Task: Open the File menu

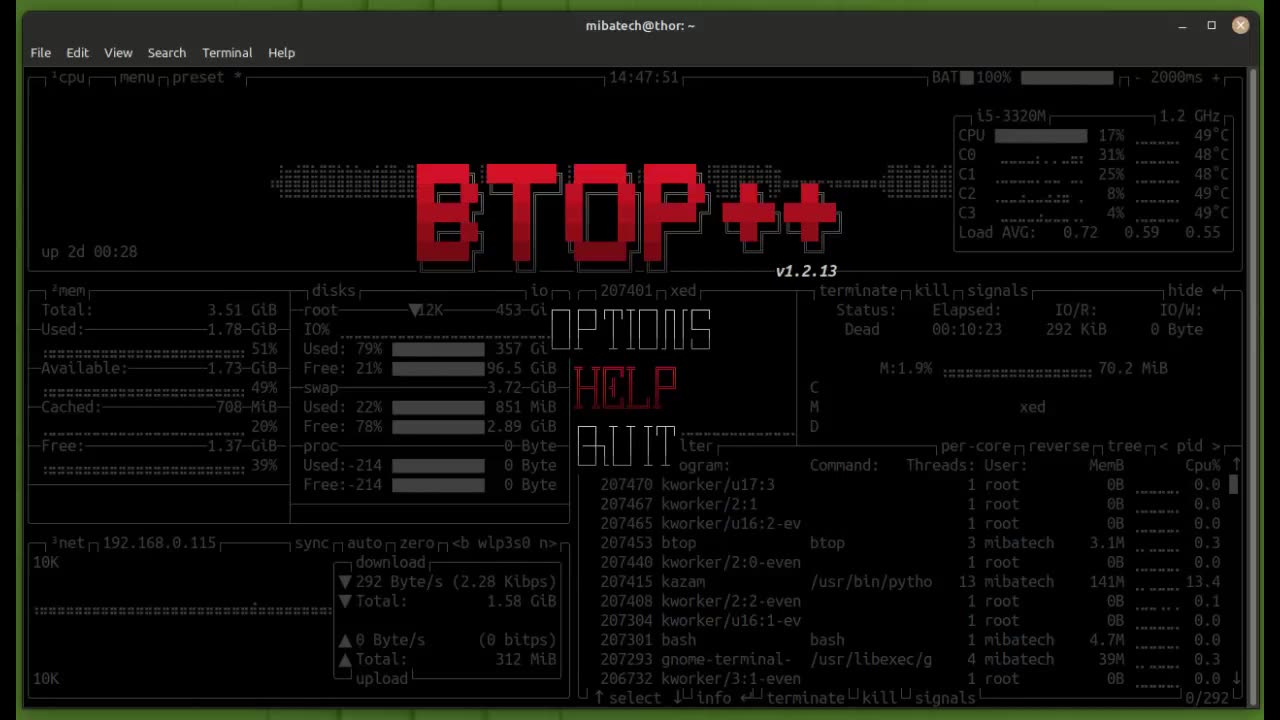Action: point(41,53)
